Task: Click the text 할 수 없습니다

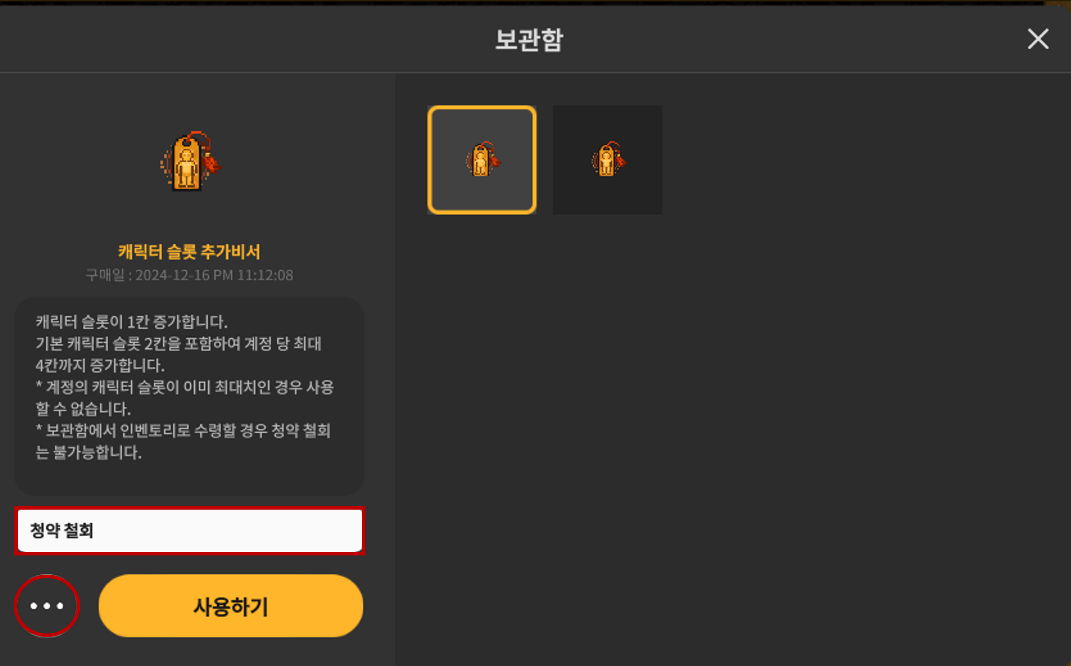Action: (x=83, y=409)
